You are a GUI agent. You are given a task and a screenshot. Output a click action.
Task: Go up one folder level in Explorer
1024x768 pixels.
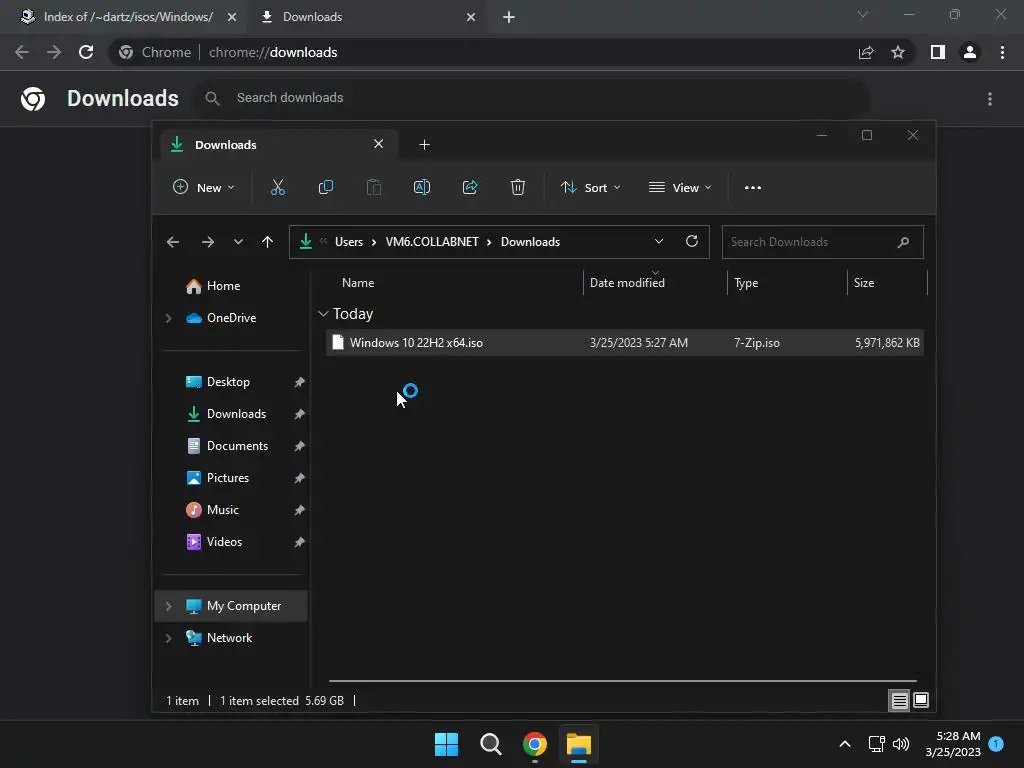click(x=267, y=242)
